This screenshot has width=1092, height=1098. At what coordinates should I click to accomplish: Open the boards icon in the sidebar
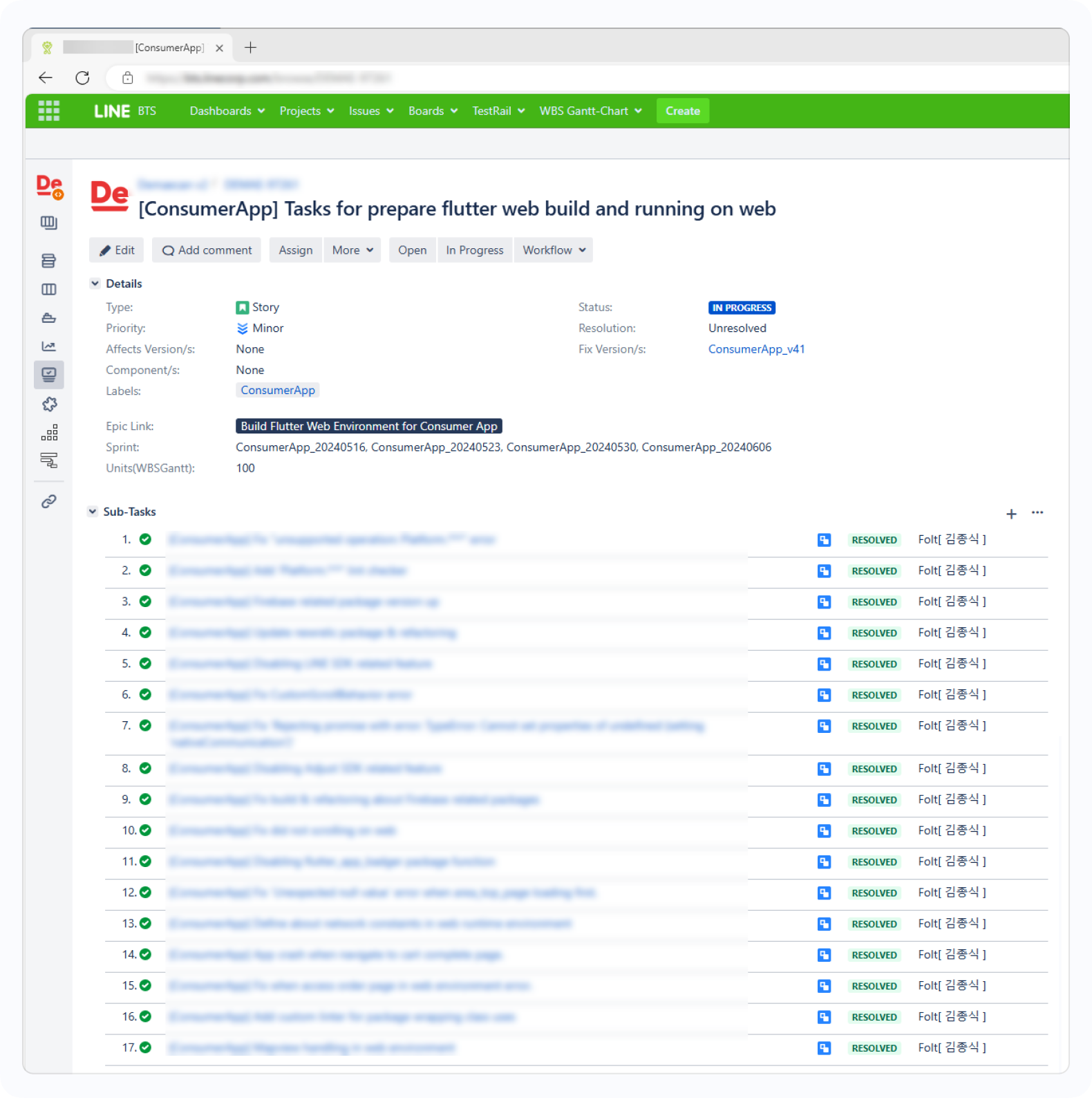(48, 223)
